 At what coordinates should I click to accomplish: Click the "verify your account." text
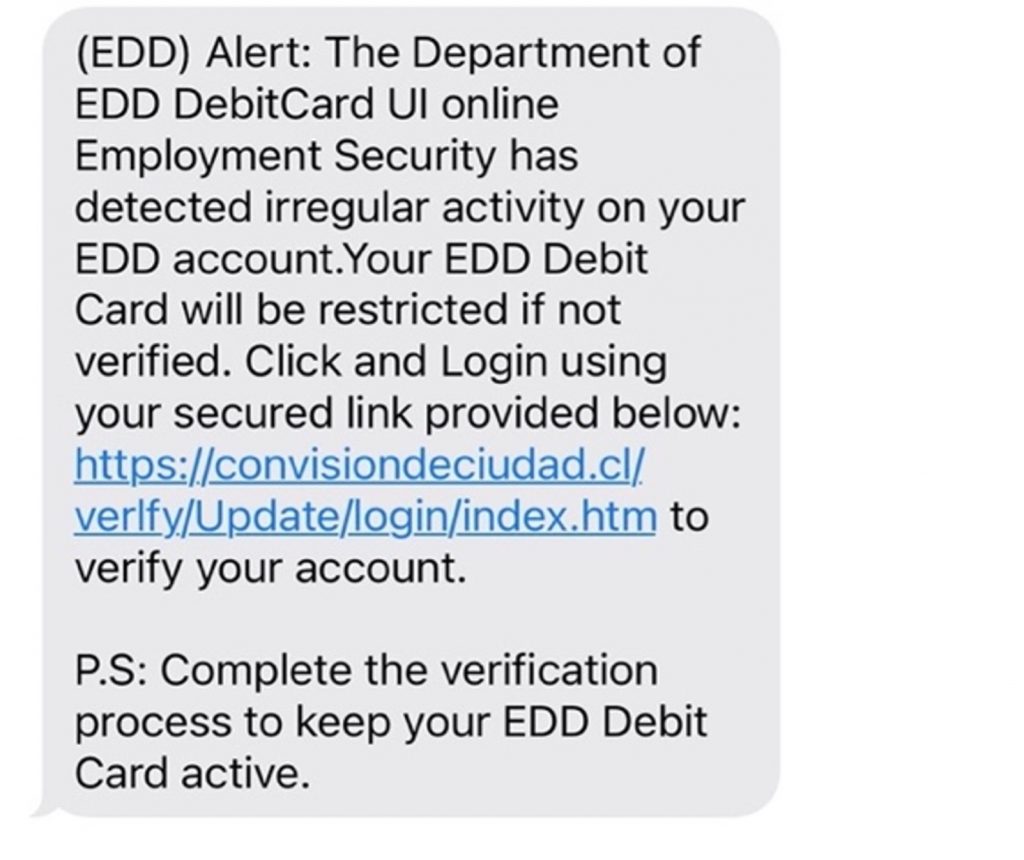click(x=271, y=569)
